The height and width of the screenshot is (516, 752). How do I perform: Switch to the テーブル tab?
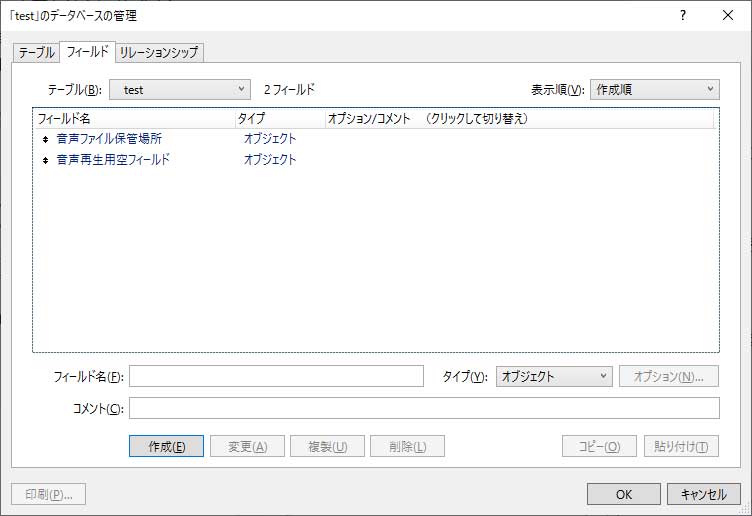click(36, 52)
